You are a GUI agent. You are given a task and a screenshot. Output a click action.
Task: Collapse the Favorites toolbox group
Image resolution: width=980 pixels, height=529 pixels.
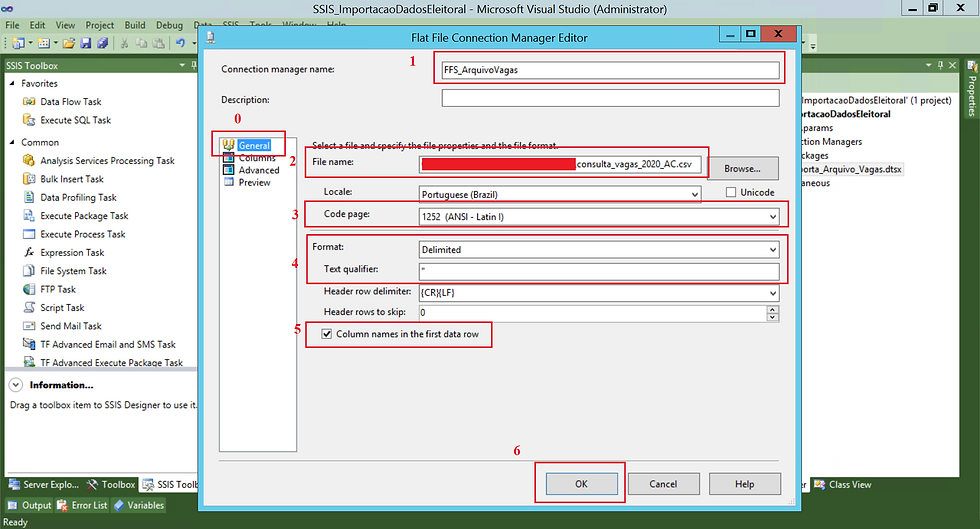pos(12,83)
